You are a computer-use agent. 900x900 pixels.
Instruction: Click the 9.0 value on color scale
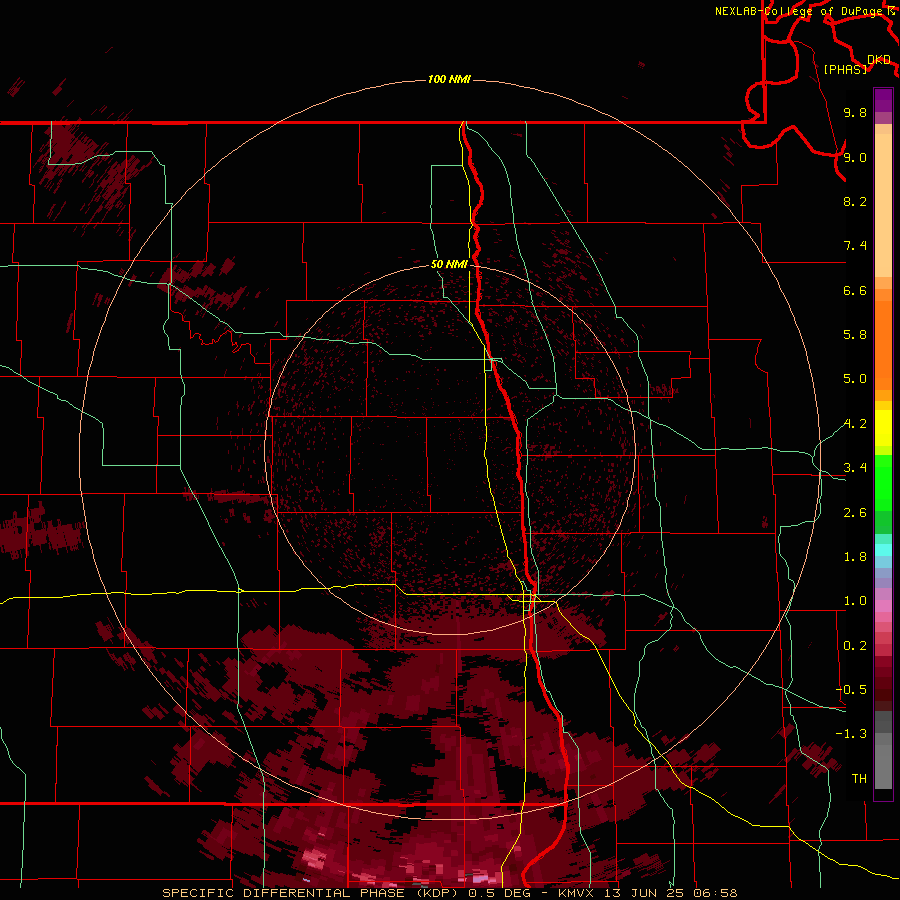coord(855,157)
